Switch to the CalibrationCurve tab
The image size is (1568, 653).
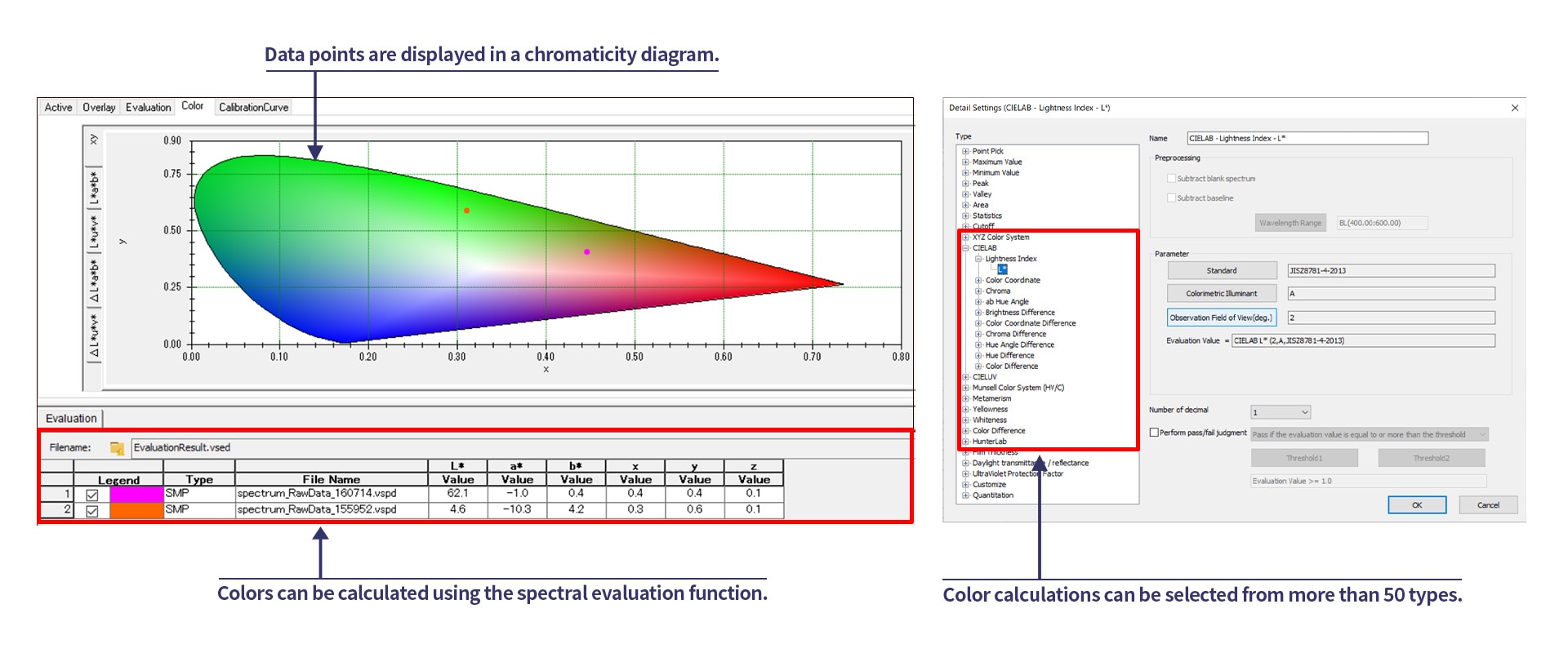253,107
